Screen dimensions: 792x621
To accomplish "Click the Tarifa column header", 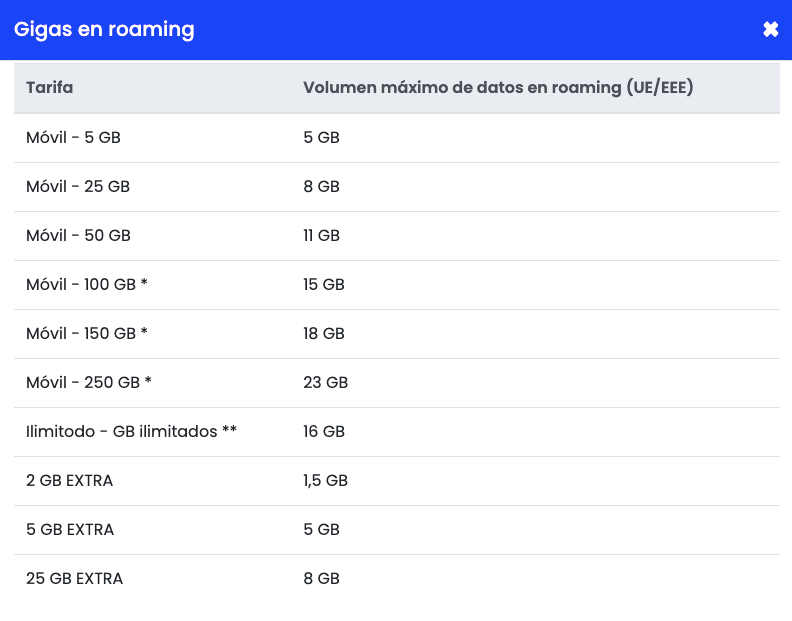I will [x=50, y=88].
